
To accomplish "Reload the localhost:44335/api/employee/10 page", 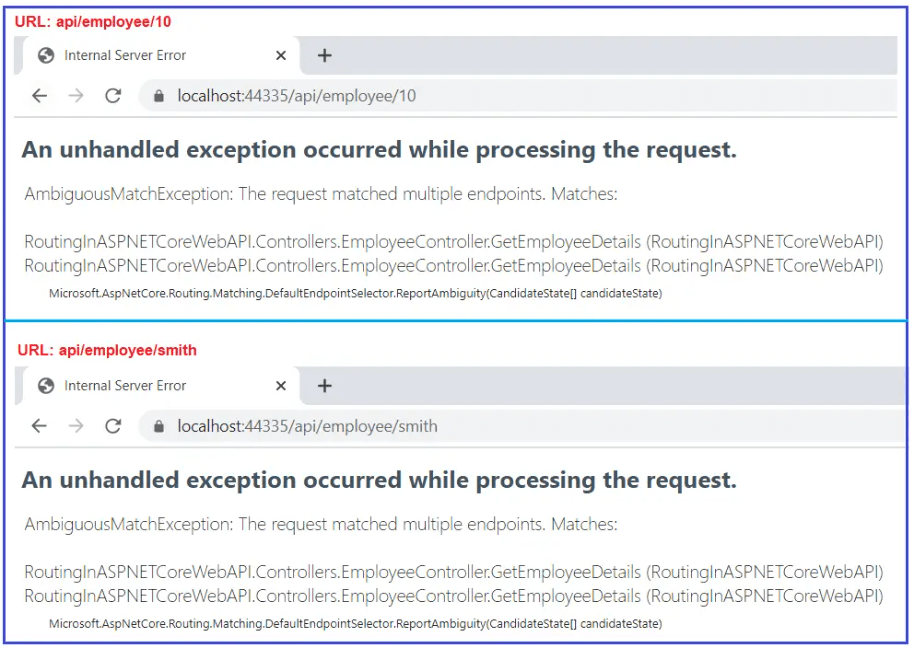I will [x=113, y=96].
